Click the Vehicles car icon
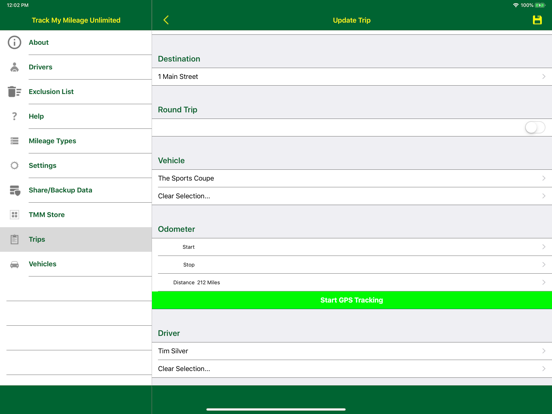The width and height of the screenshot is (552, 414). (x=14, y=264)
